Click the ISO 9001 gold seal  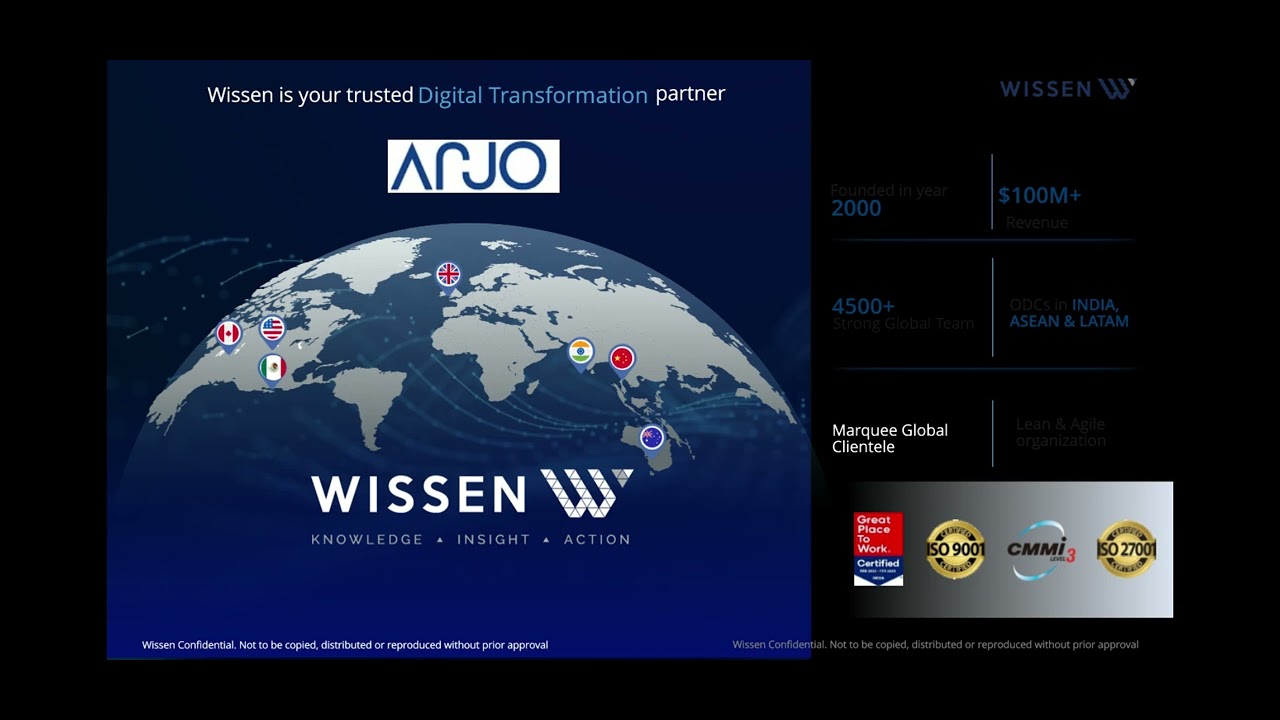955,549
